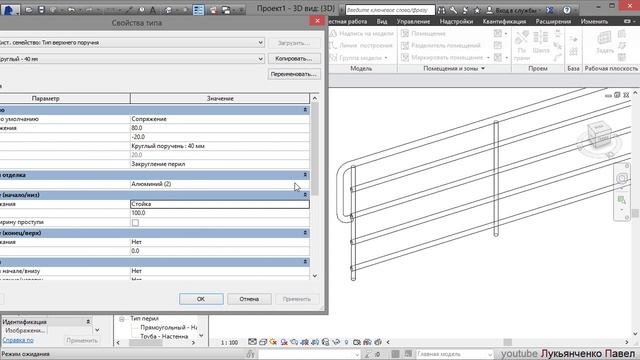Click the binoculars search icon
Viewport: 640px width, 360px height.
tap(441, 10)
